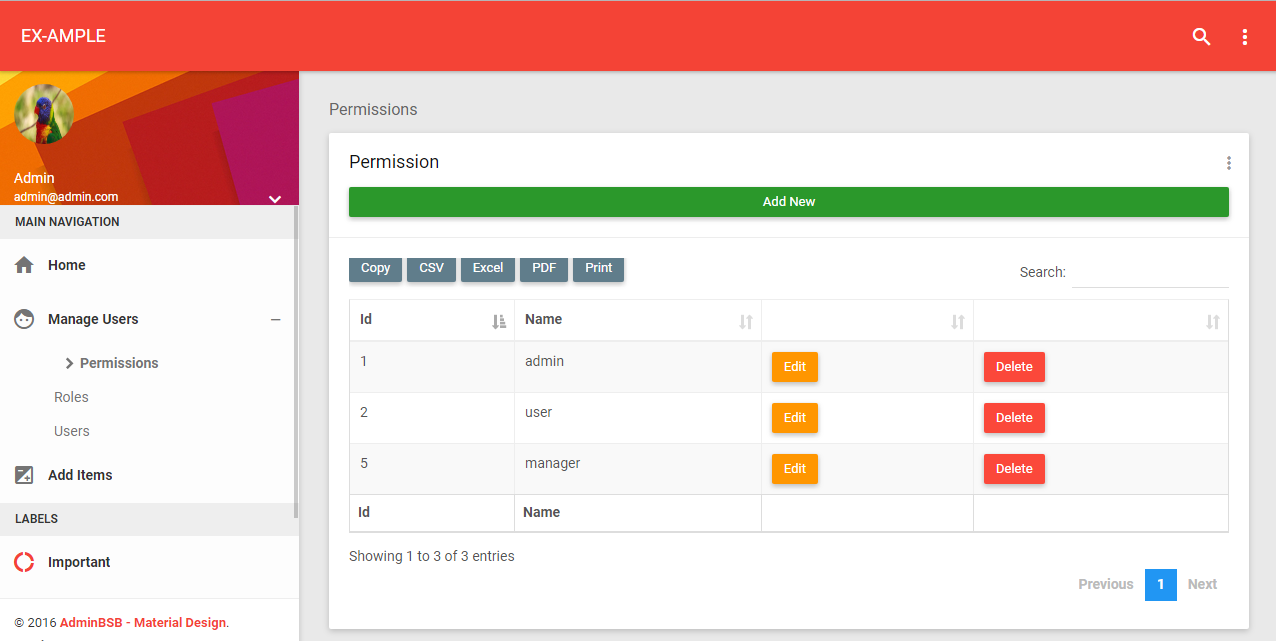Edit the user permission row
This screenshot has width=1276, height=641.
click(795, 418)
